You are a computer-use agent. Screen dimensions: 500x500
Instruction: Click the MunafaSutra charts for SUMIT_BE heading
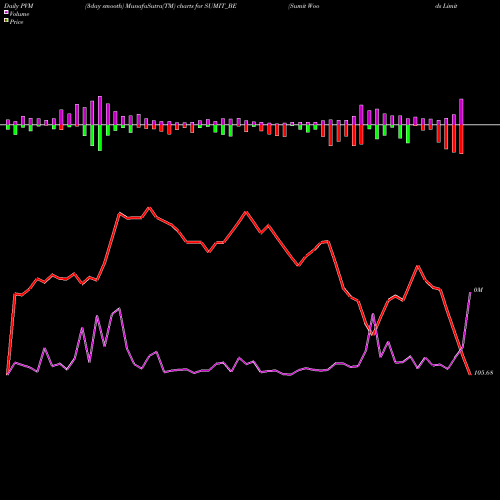coord(161,6)
